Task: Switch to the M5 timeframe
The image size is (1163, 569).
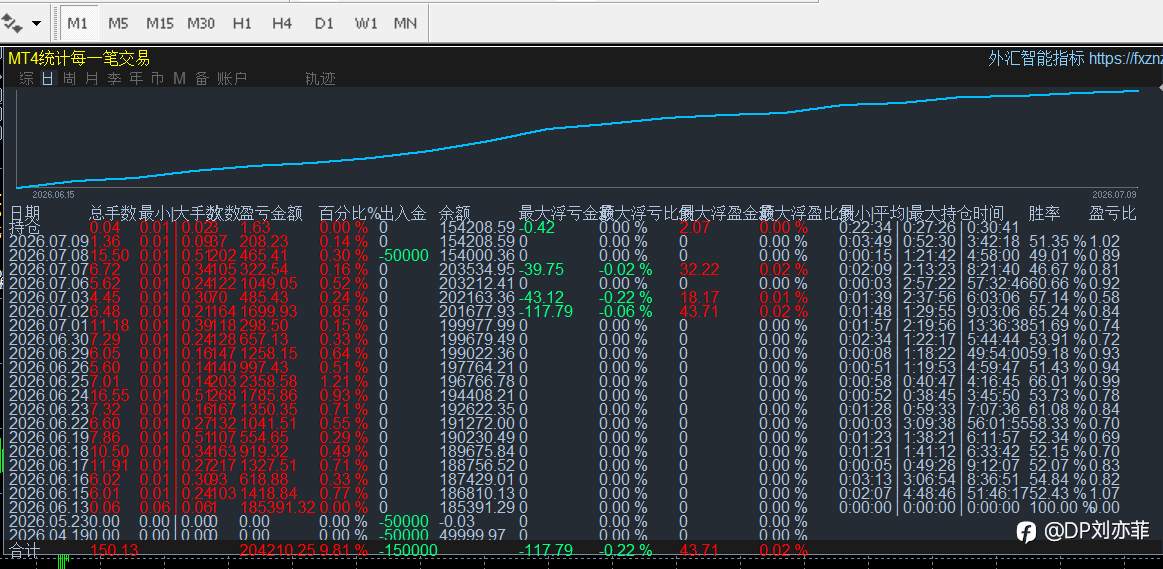Action: tap(118, 23)
